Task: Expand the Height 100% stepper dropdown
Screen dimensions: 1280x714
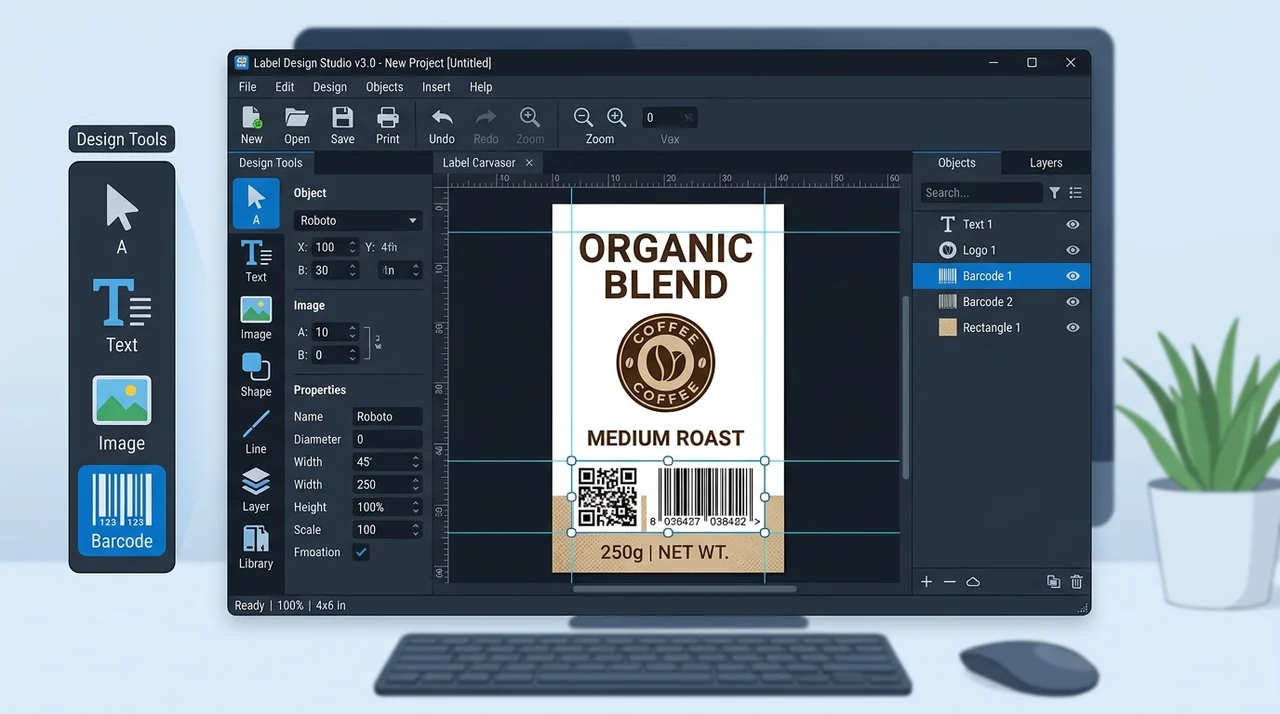Action: [x=415, y=507]
